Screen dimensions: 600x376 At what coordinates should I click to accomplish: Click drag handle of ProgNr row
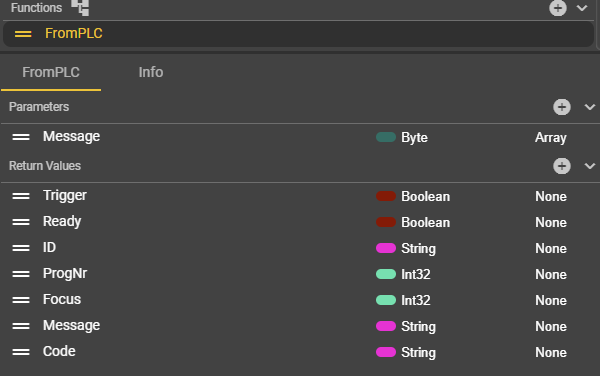21,274
